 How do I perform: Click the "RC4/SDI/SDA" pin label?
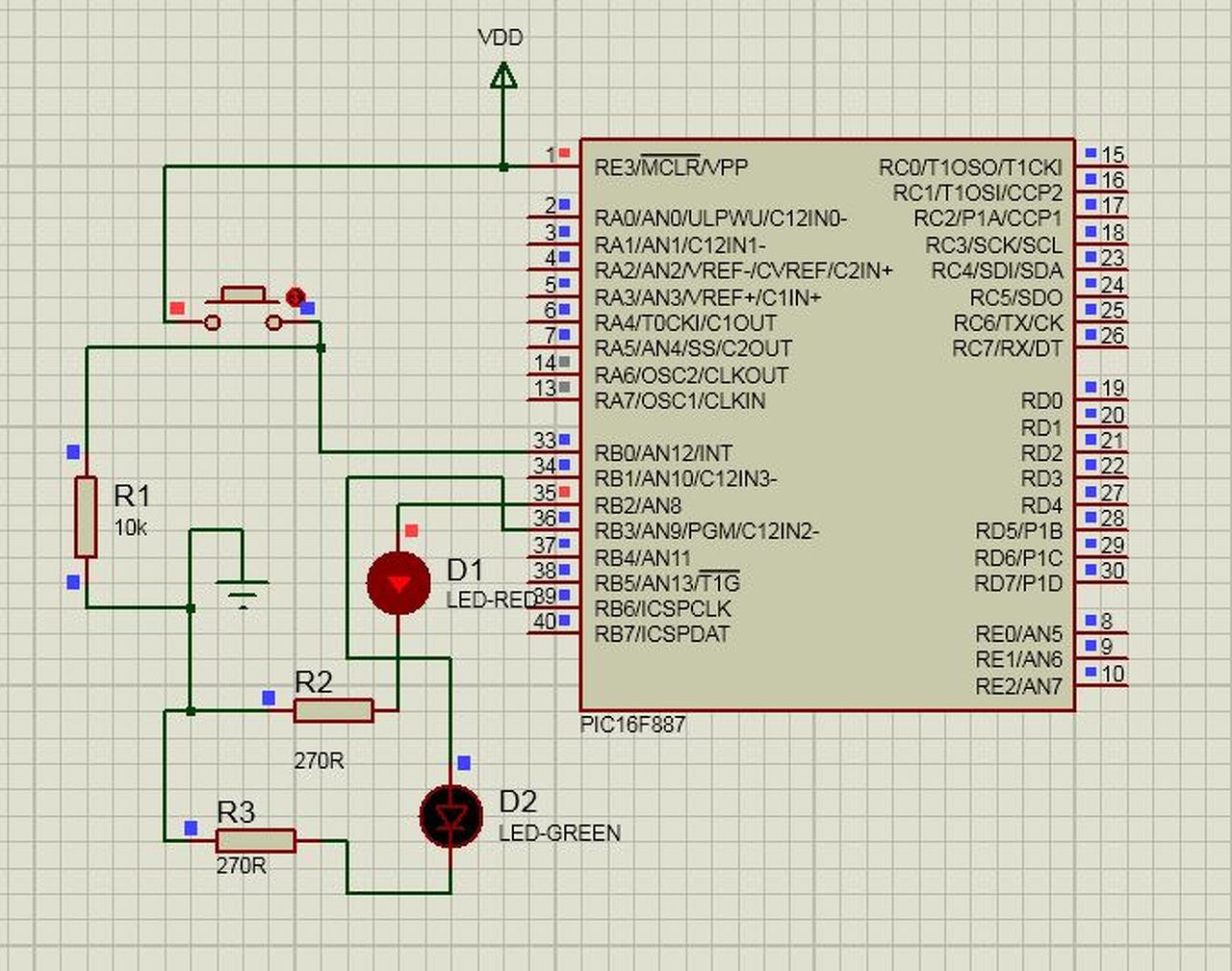coord(997,270)
